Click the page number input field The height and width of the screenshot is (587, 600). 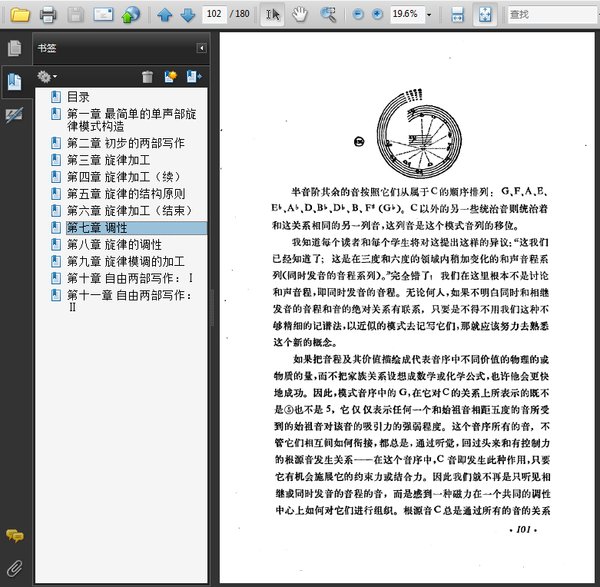coord(213,15)
